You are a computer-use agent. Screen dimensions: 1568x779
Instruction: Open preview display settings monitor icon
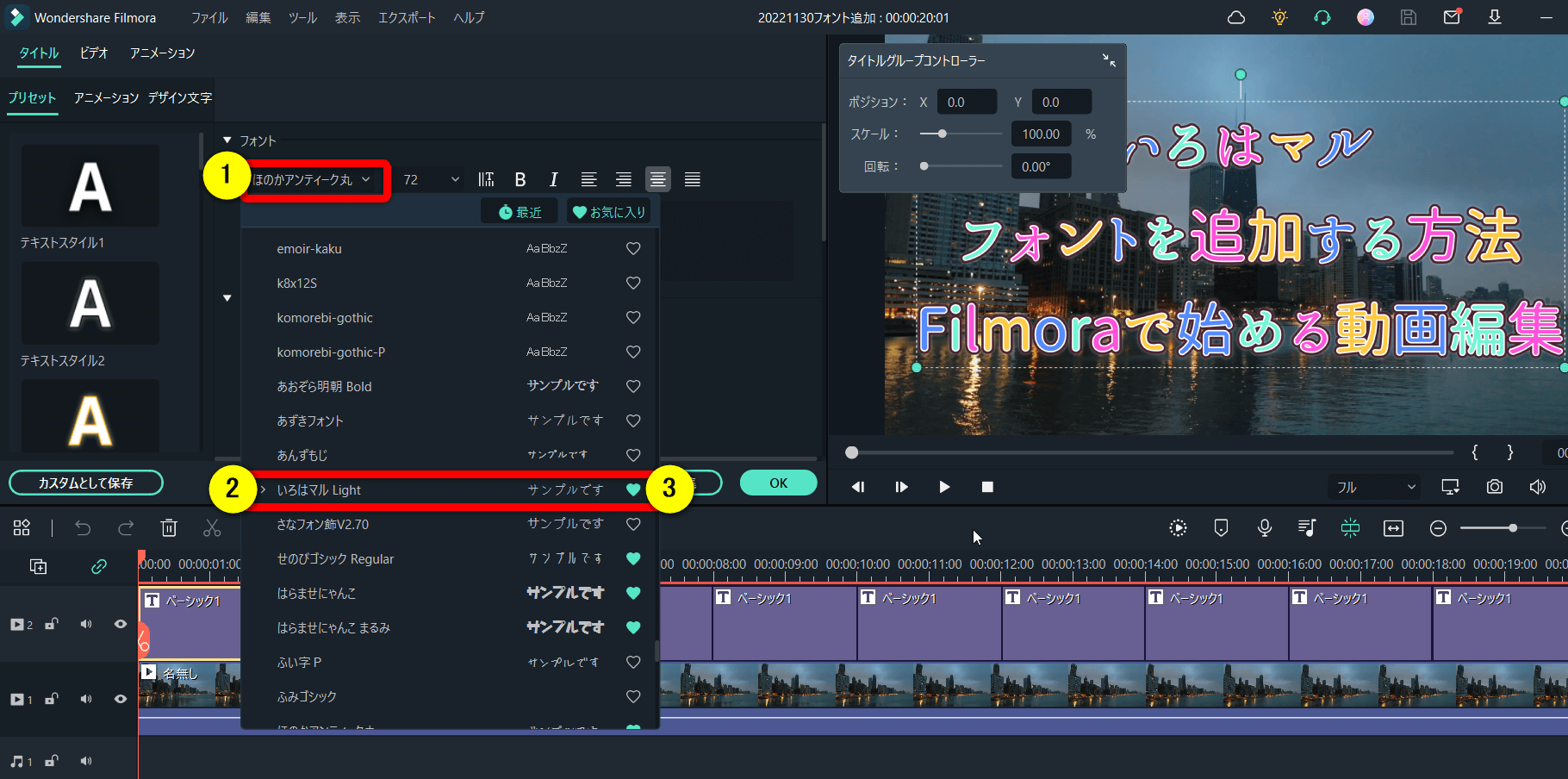click(1451, 487)
